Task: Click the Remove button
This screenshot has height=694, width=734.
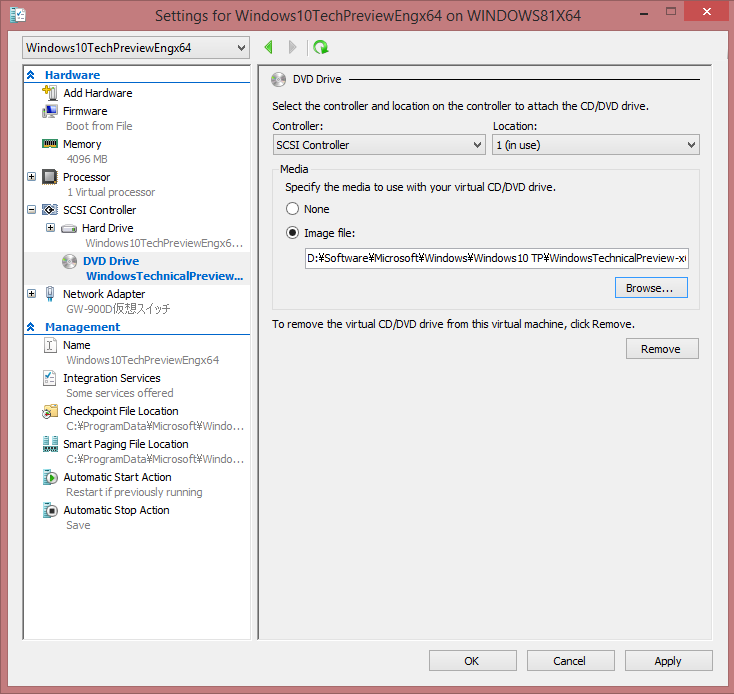Action: (x=662, y=349)
